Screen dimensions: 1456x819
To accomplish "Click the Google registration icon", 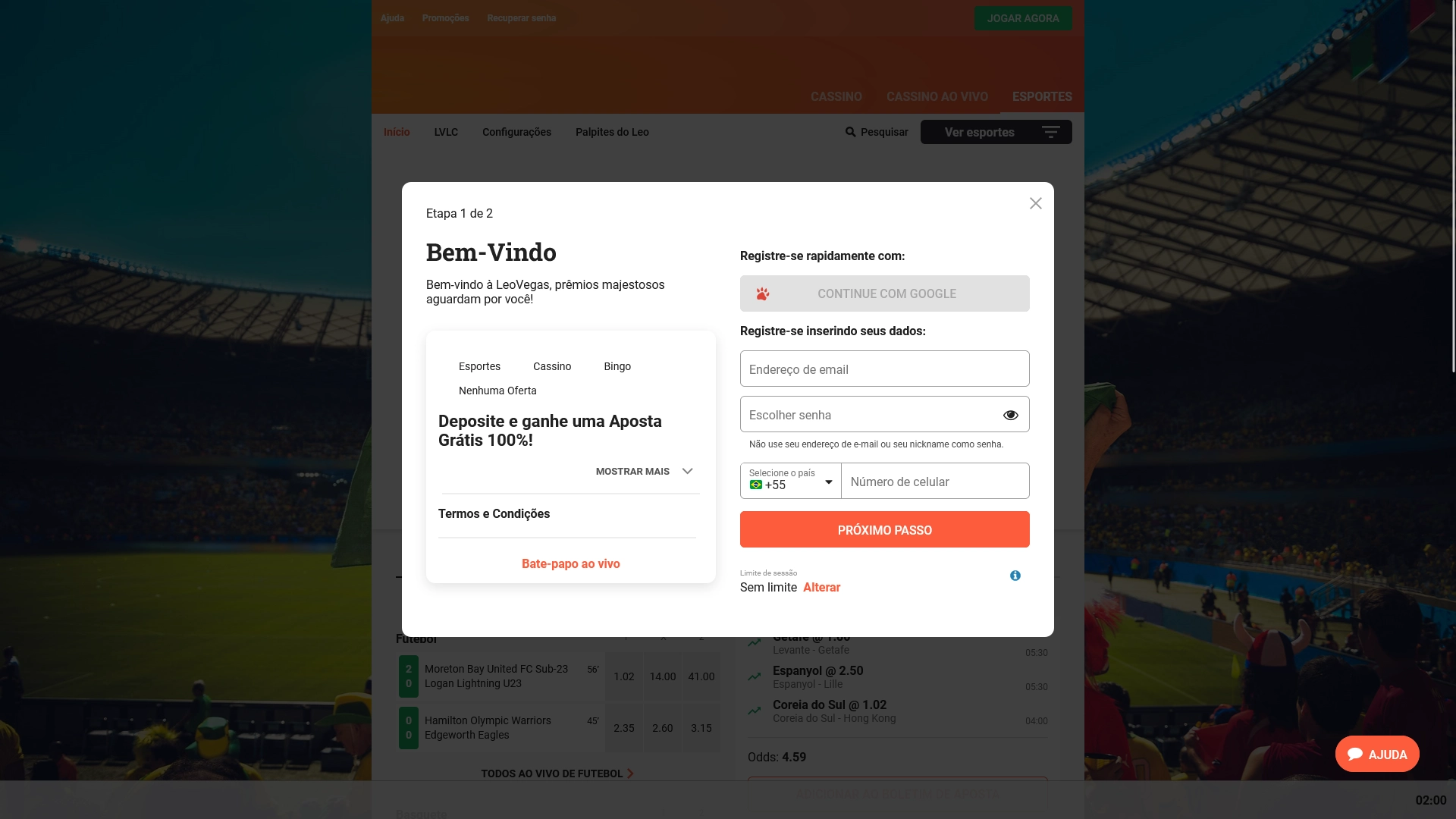I will pos(763,294).
